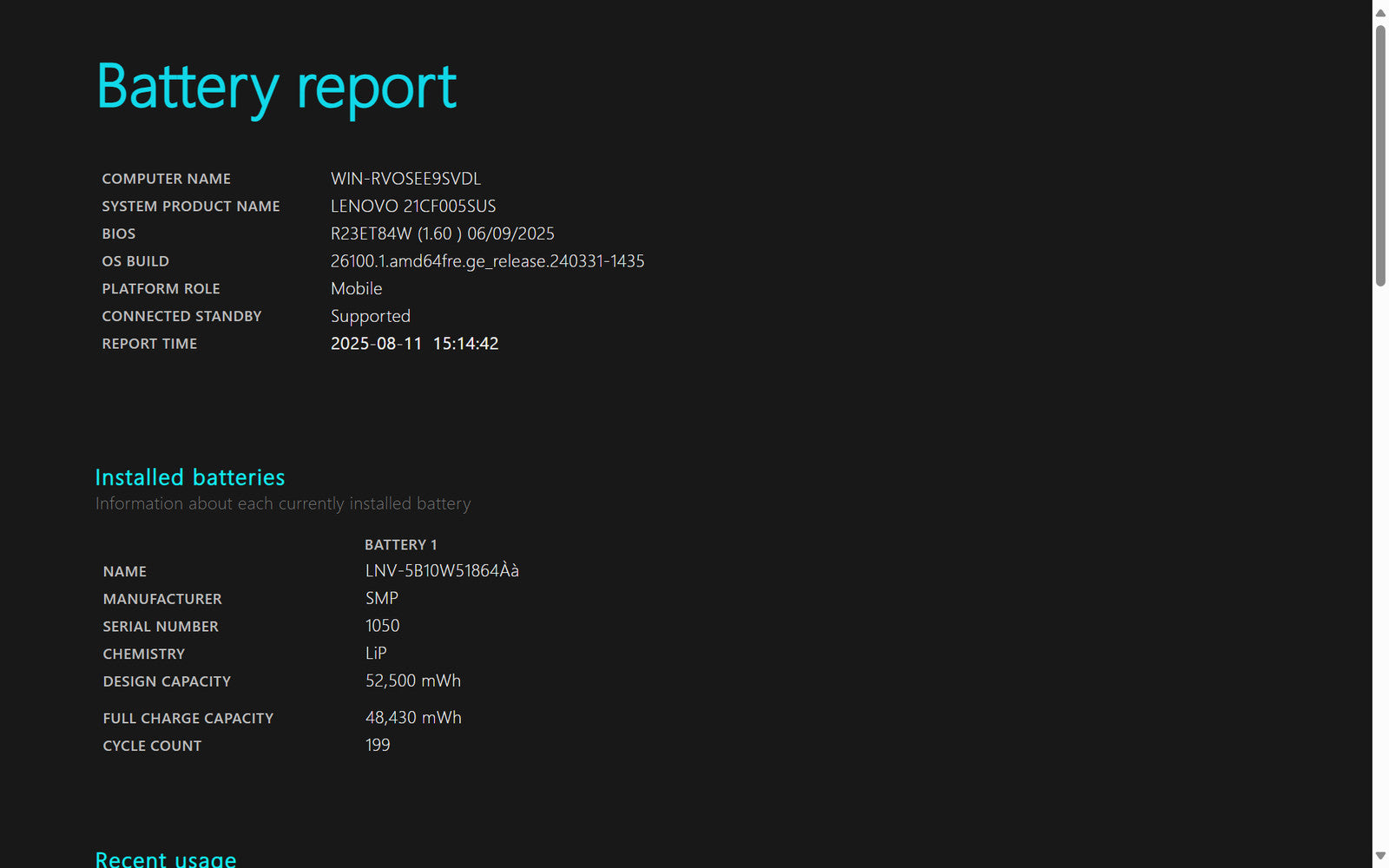This screenshot has height=868, width=1389.
Task: Click the MANUFACTURER label
Action: (x=162, y=600)
